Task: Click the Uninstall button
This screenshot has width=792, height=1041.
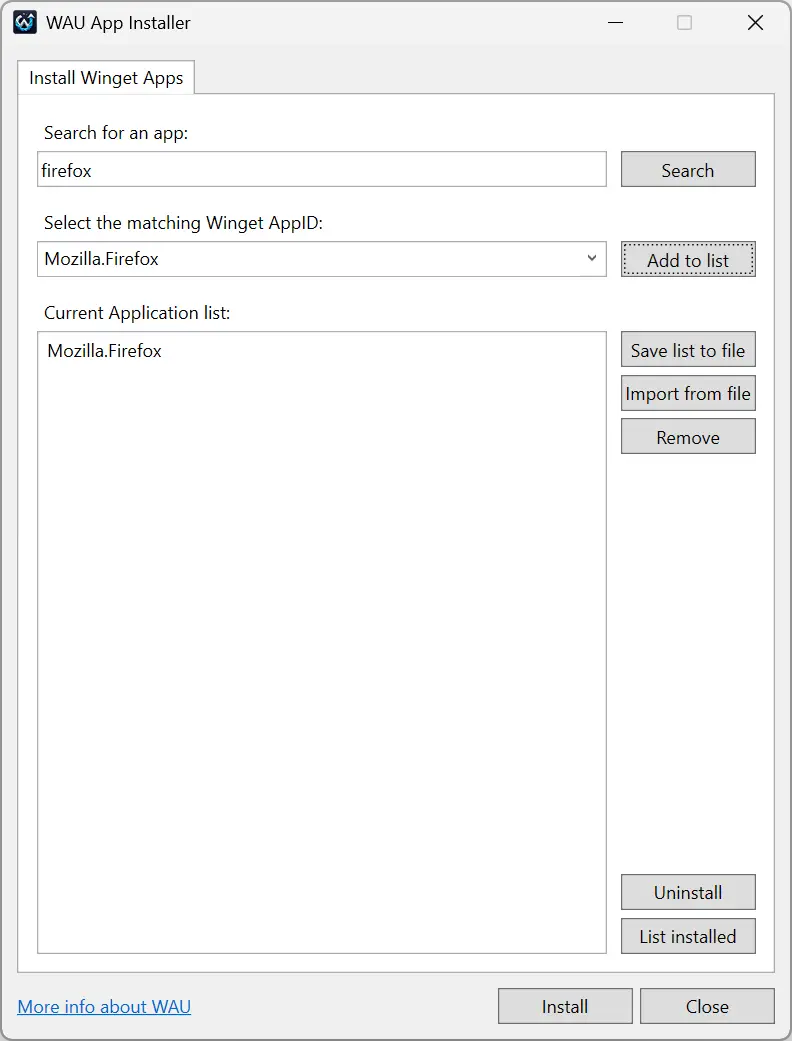Action: (x=688, y=892)
